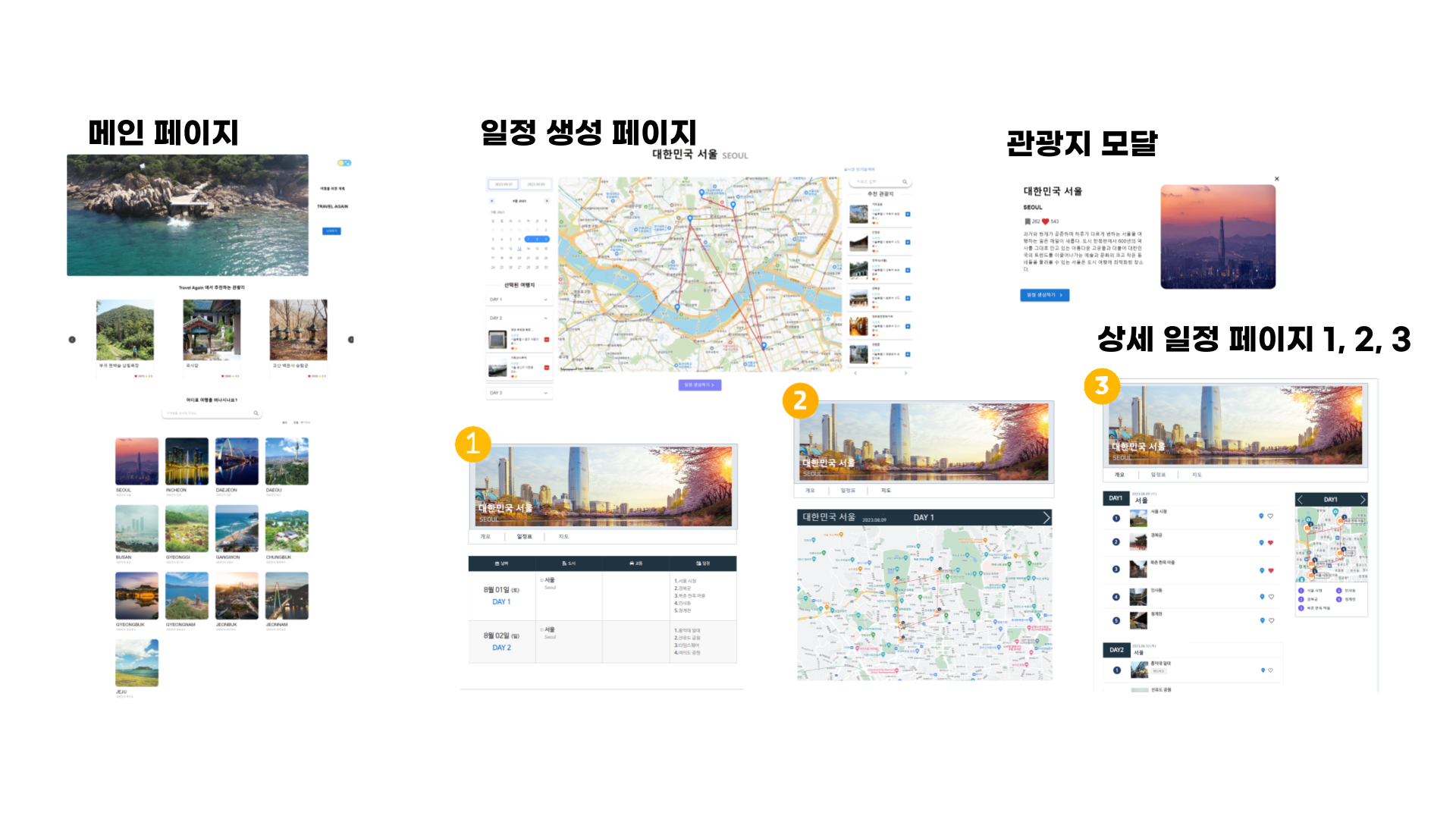Image resolution: width=1456 pixels, height=819 pixels.
Task: Expand the DAY 1 section in 선택된 여행지
Action: [545, 300]
